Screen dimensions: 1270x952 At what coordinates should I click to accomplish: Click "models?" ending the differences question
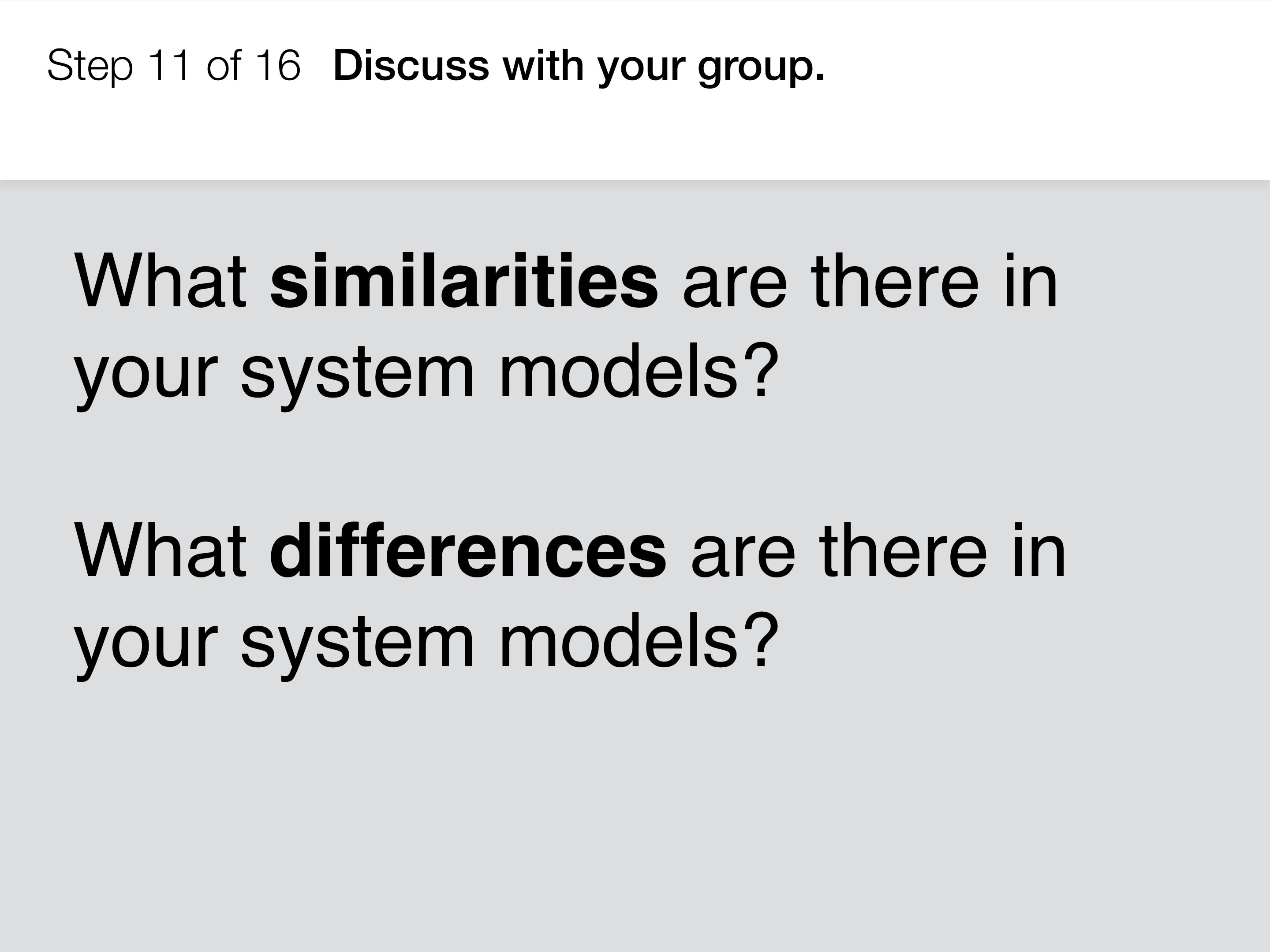[x=639, y=639]
